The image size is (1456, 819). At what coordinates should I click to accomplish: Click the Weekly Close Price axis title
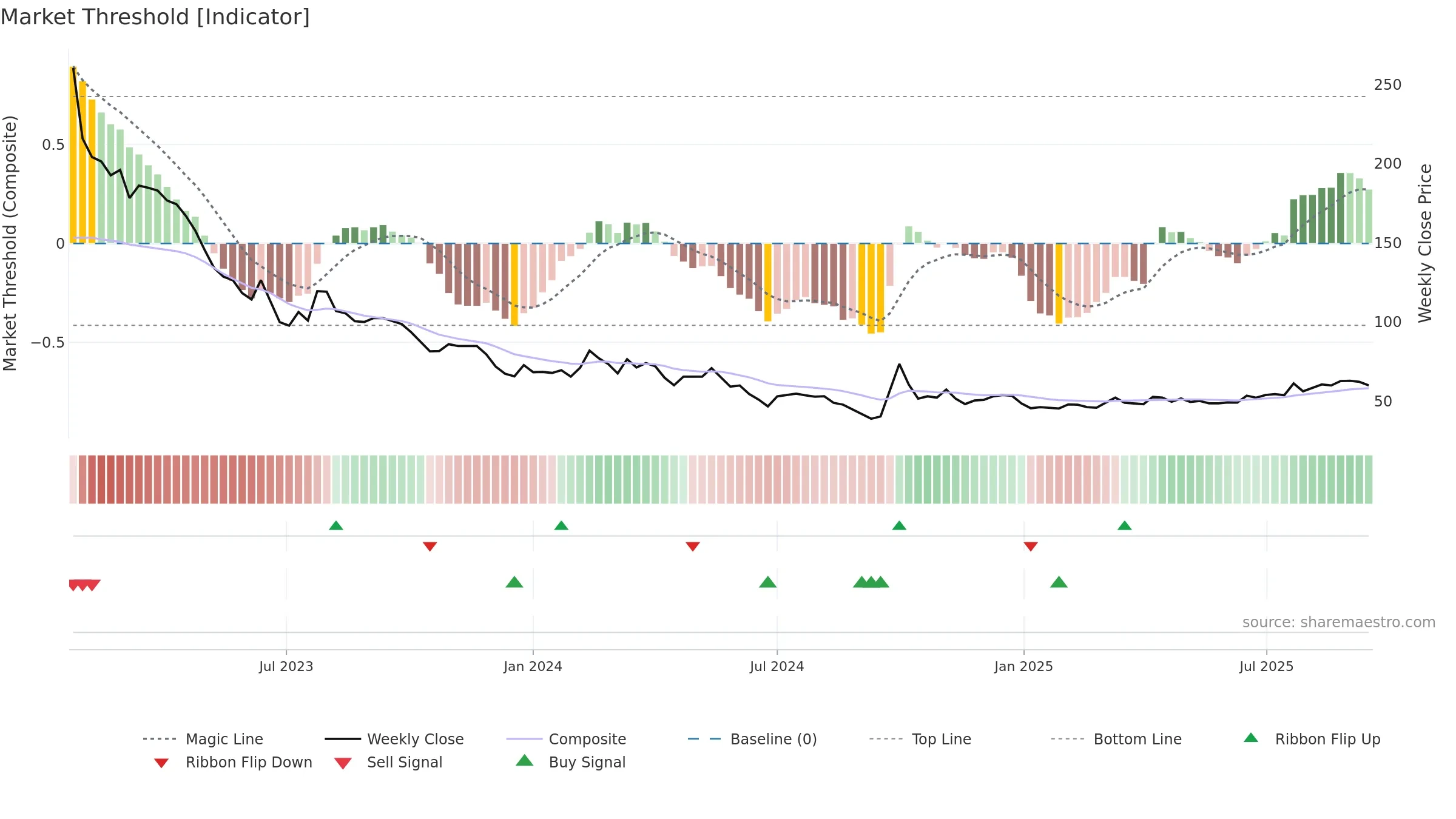click(1425, 243)
